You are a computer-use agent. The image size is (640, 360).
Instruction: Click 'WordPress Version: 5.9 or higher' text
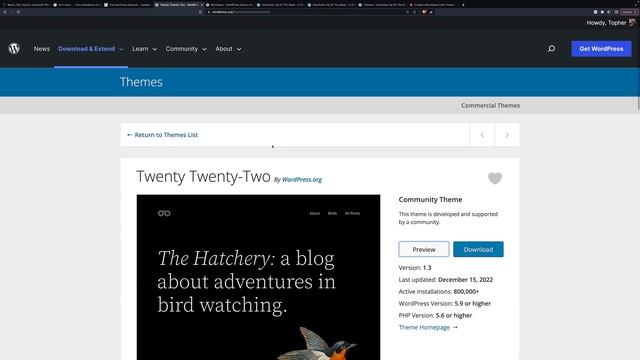[444, 303]
